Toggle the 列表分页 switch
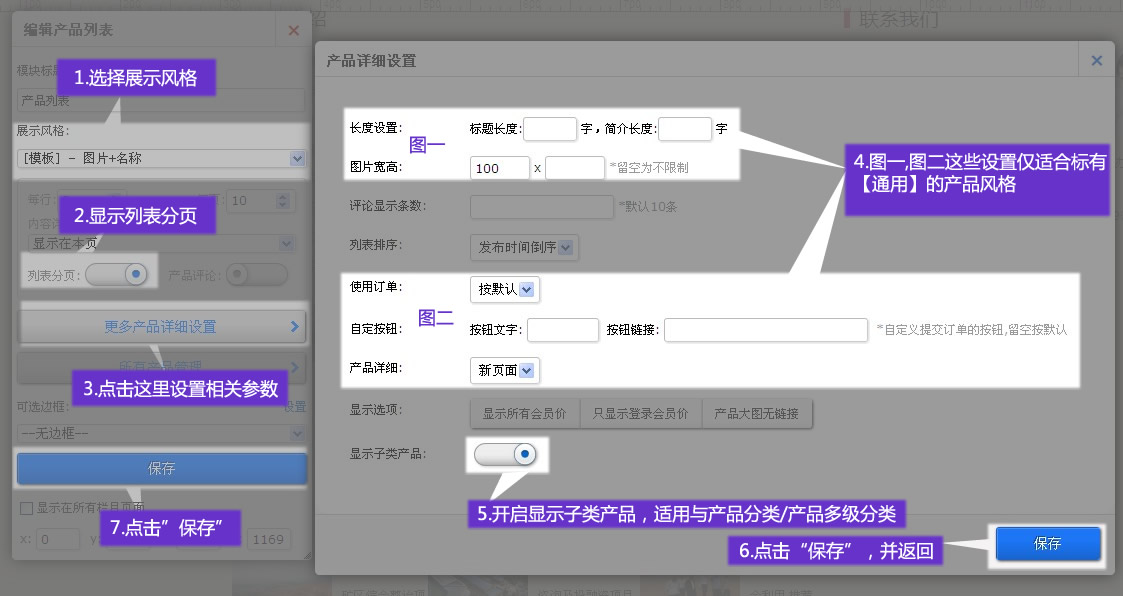The height and width of the screenshot is (596, 1123). point(117,274)
